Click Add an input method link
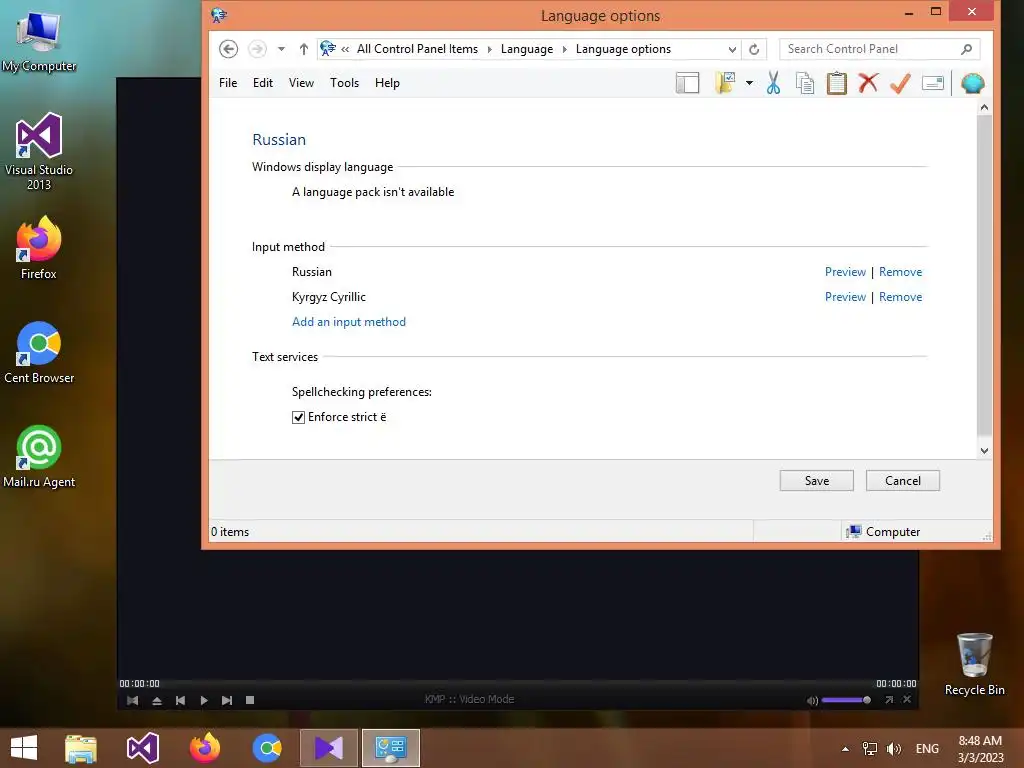The height and width of the screenshot is (768, 1024). (x=349, y=322)
